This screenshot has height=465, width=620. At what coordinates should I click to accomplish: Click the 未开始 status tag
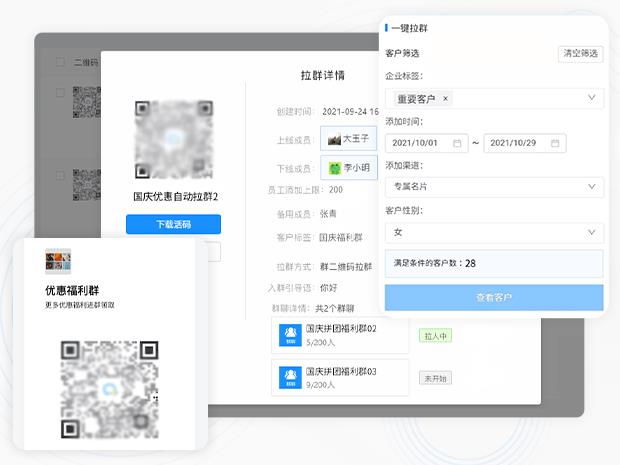435,378
